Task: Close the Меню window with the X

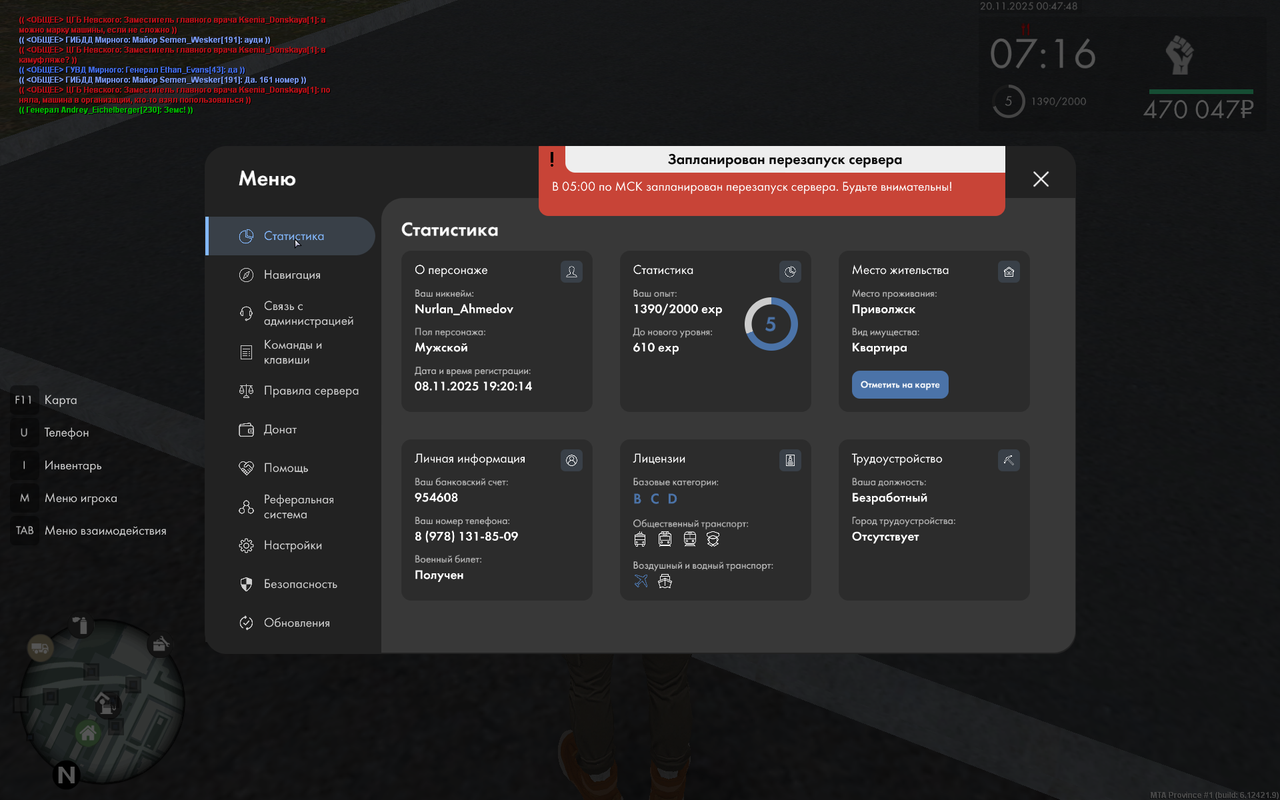Action: tap(1041, 179)
